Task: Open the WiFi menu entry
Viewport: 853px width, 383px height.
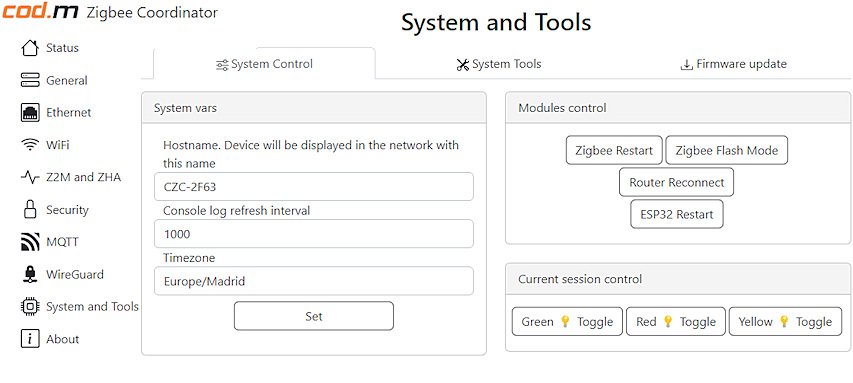Action: point(58,145)
